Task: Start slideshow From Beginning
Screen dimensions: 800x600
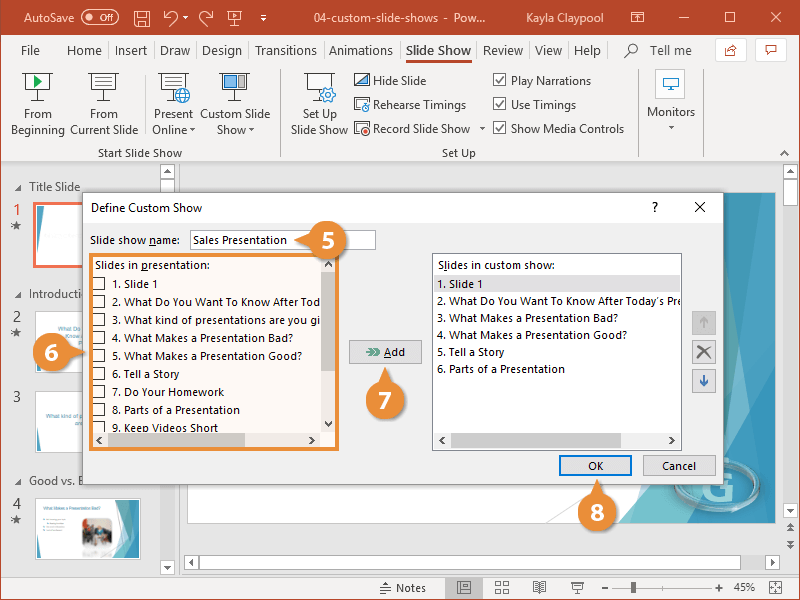Action: click(37, 100)
